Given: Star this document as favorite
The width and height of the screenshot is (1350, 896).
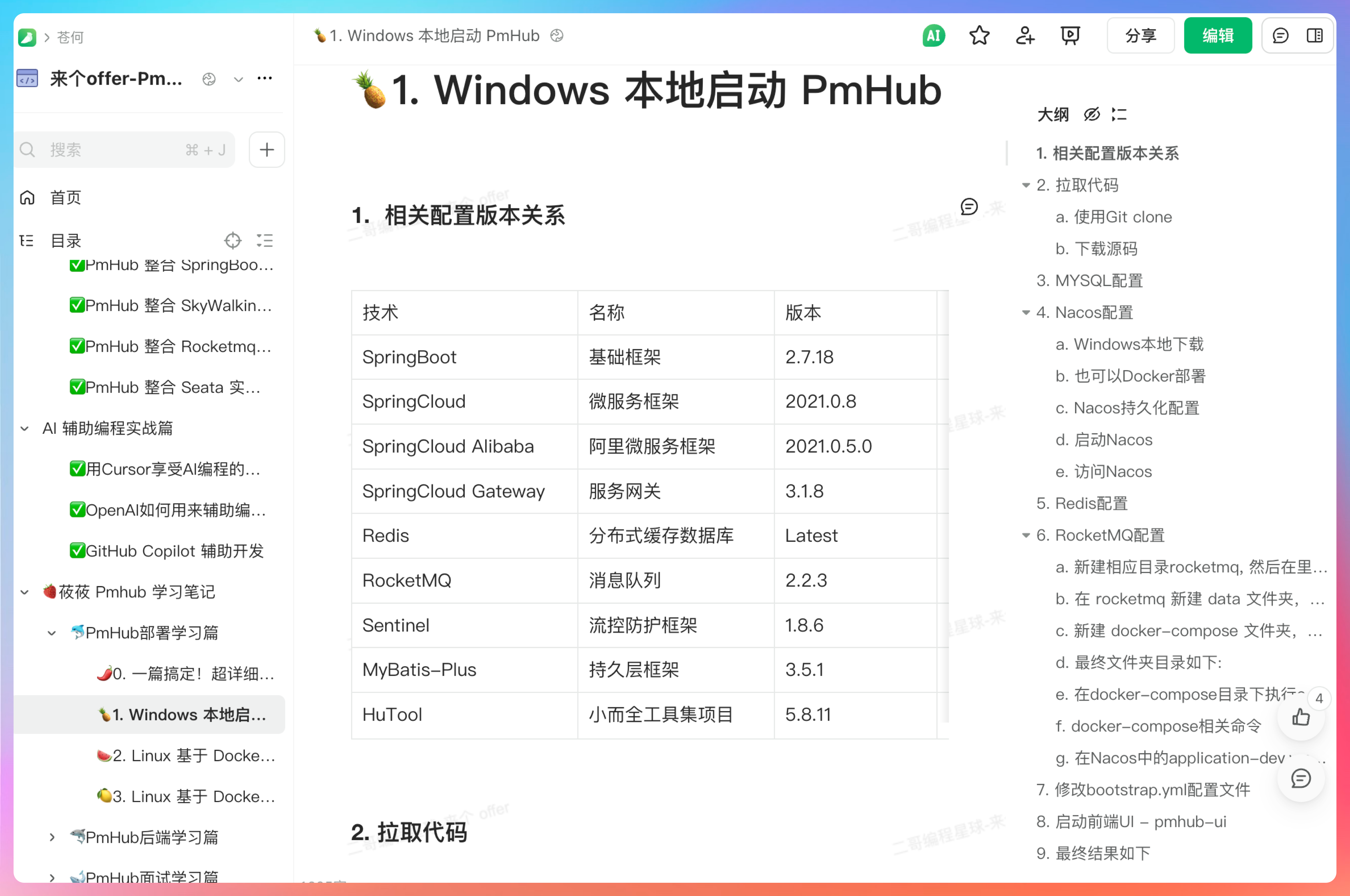Looking at the screenshot, I should pos(979,36).
